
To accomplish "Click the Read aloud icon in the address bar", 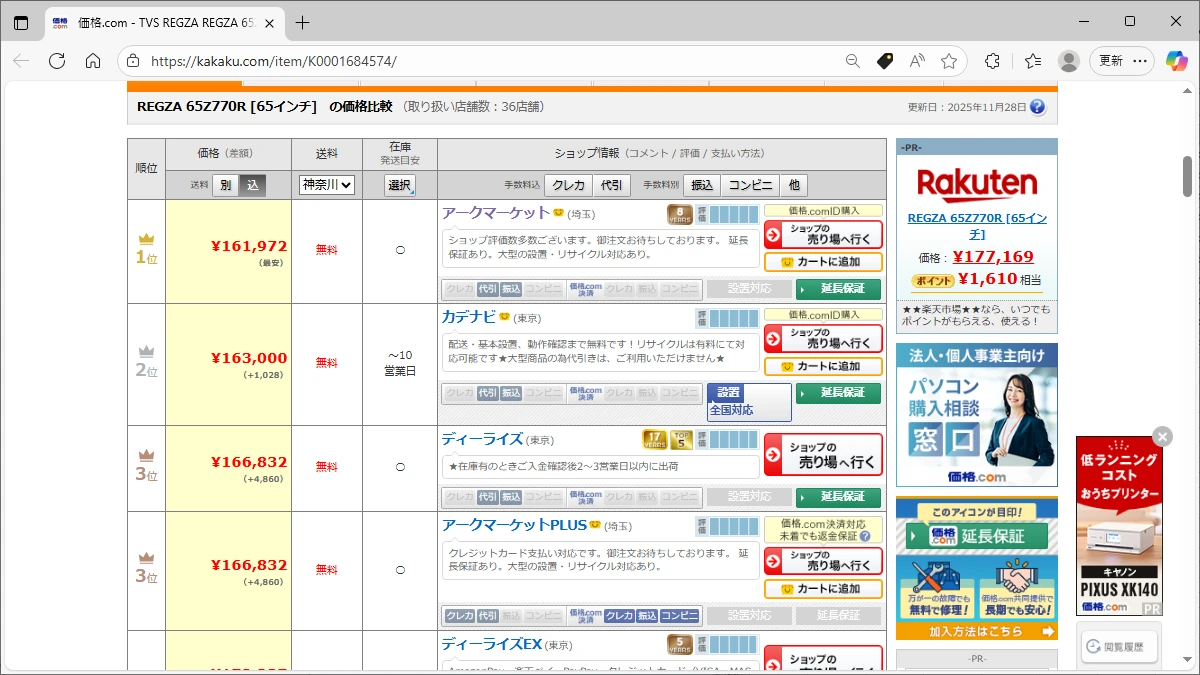I will point(916,61).
